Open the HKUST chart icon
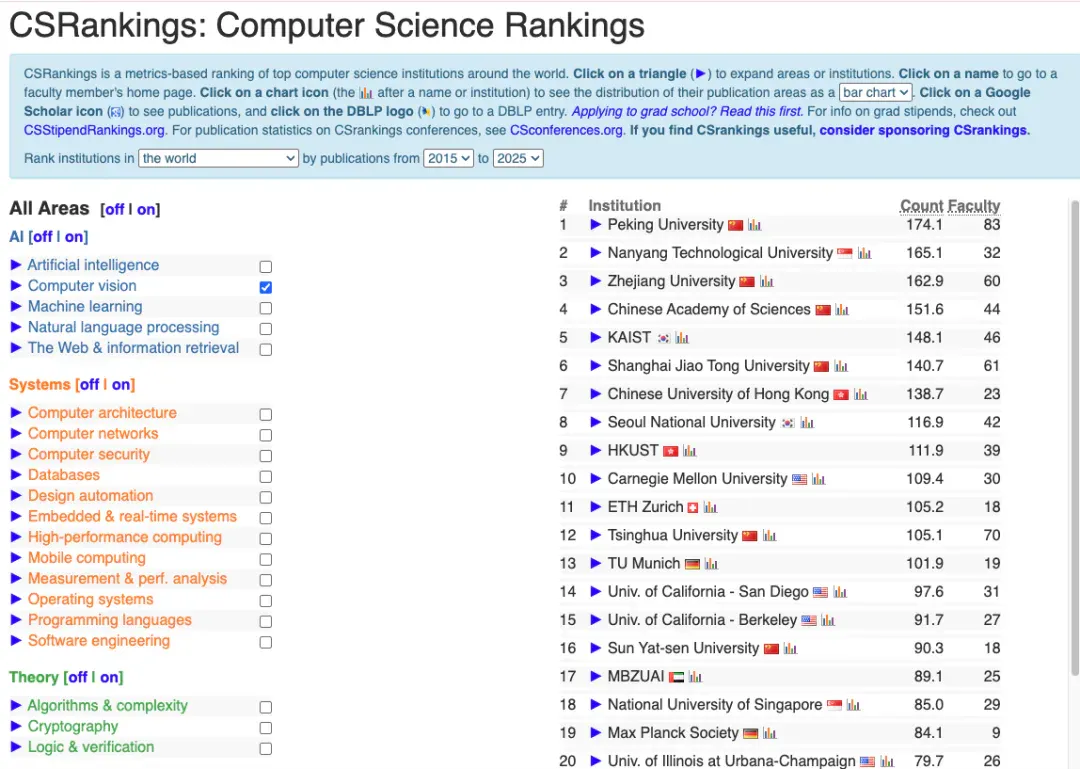Viewport: 1080px width, 769px height. point(689,451)
